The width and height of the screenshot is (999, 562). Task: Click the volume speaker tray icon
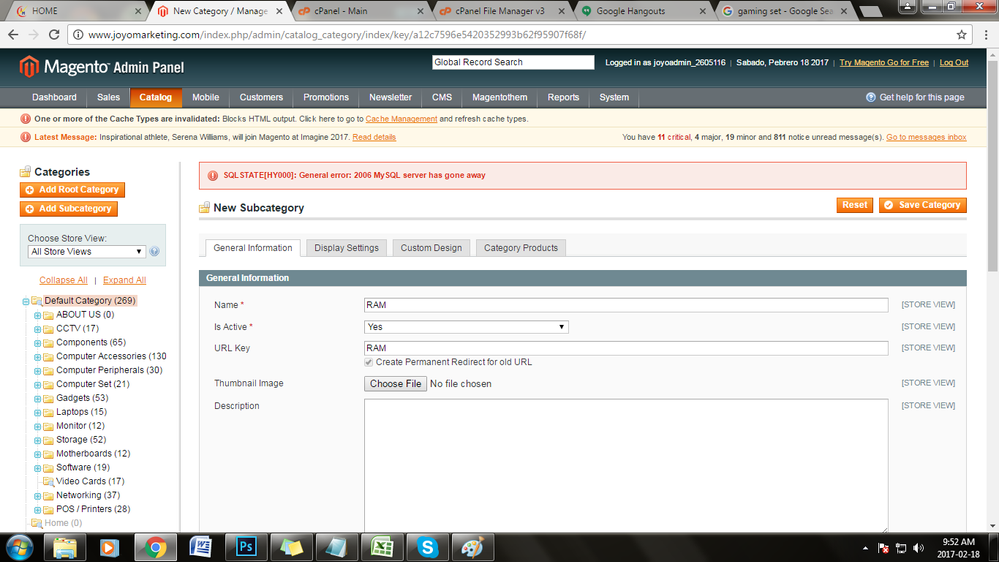(x=918, y=548)
